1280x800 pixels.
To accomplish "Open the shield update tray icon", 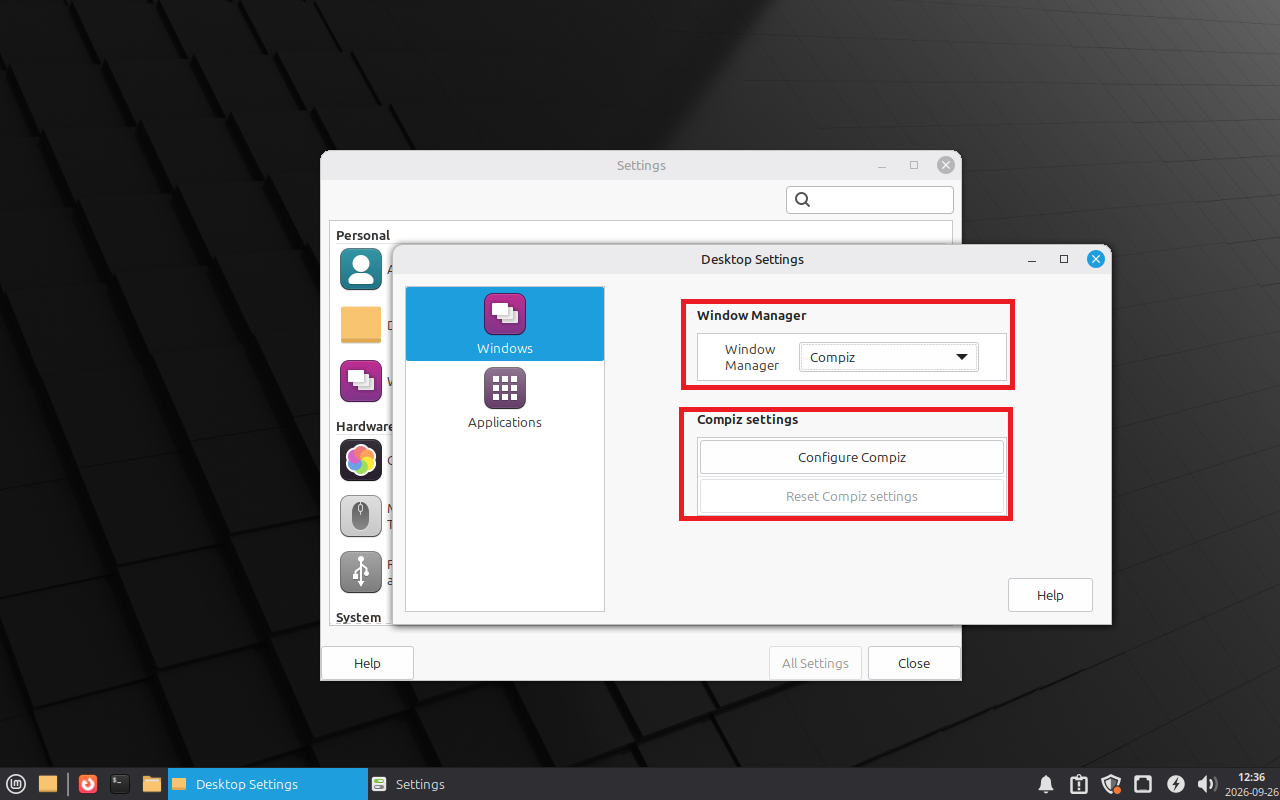I will tap(1111, 784).
